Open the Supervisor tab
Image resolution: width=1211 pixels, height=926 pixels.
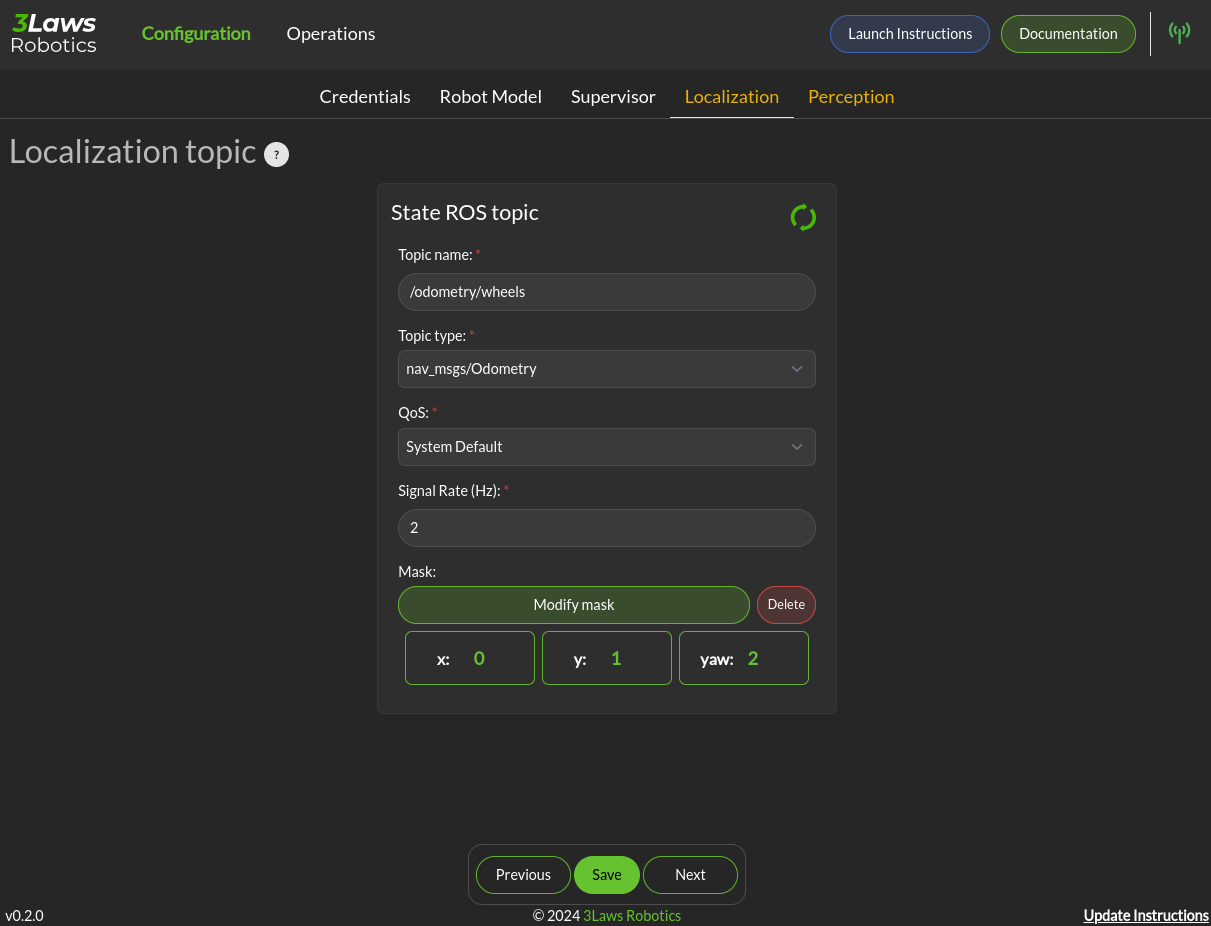pyautogui.click(x=613, y=97)
